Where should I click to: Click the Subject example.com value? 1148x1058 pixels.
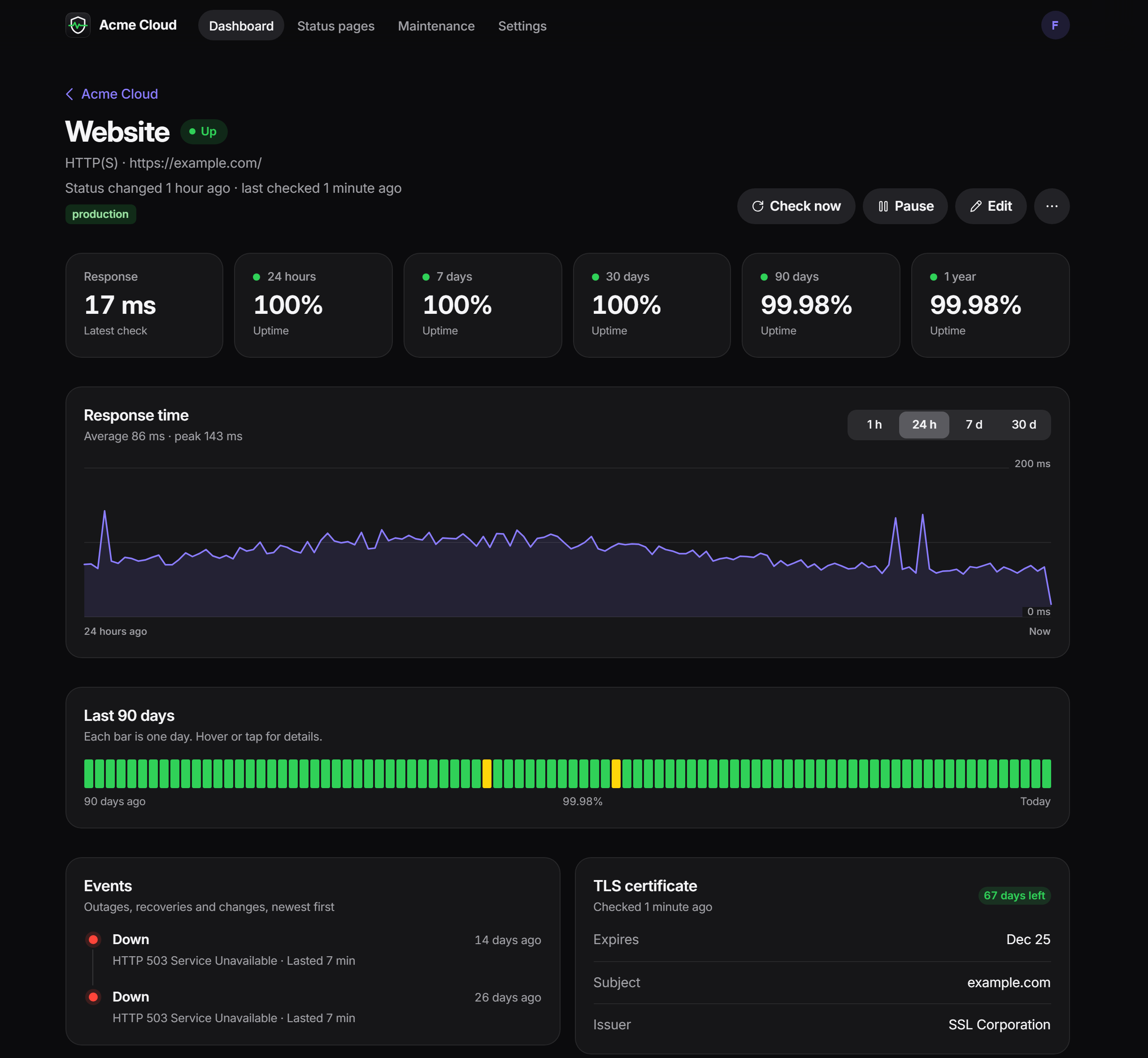tap(1008, 982)
